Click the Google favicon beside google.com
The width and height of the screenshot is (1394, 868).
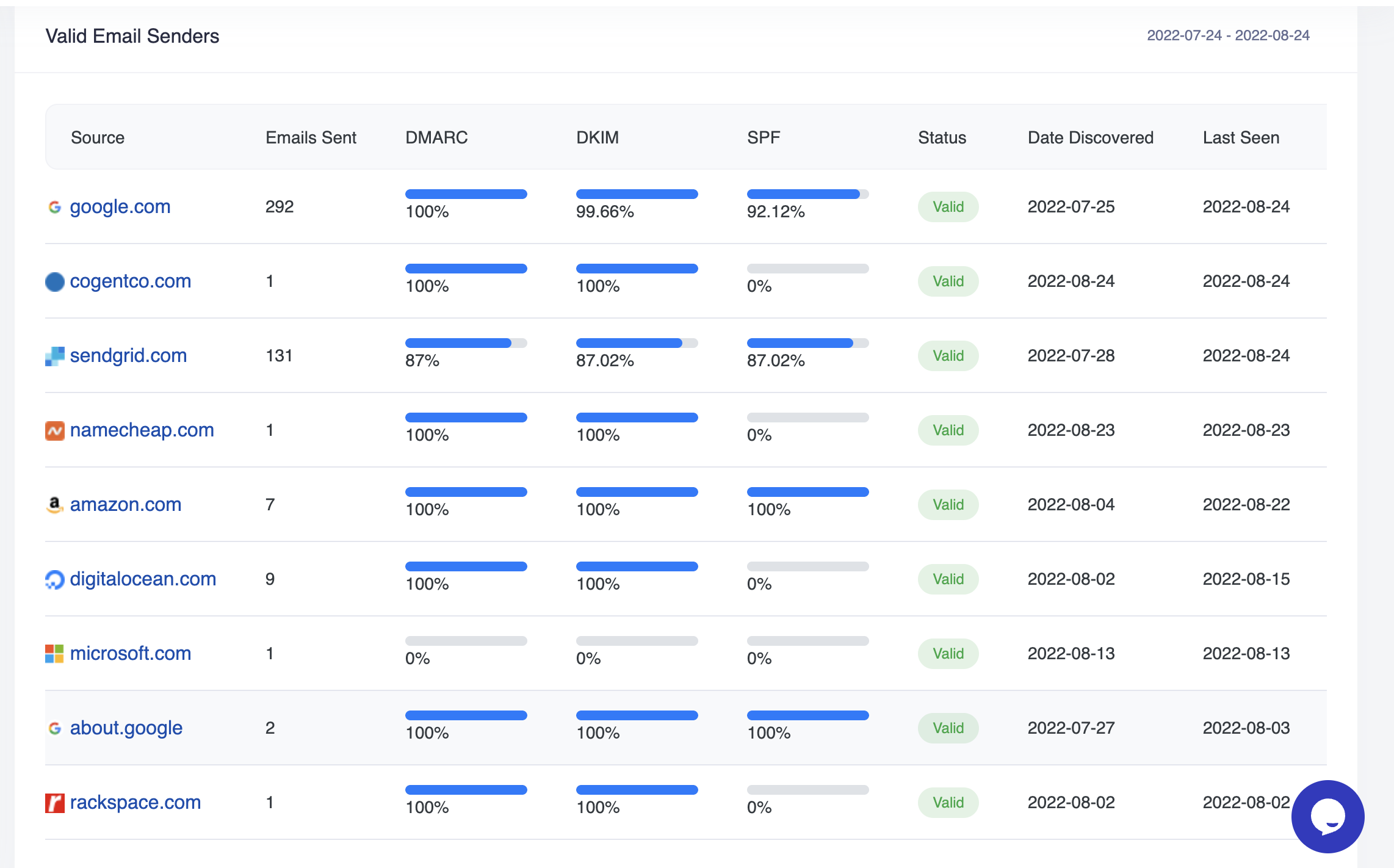55,208
